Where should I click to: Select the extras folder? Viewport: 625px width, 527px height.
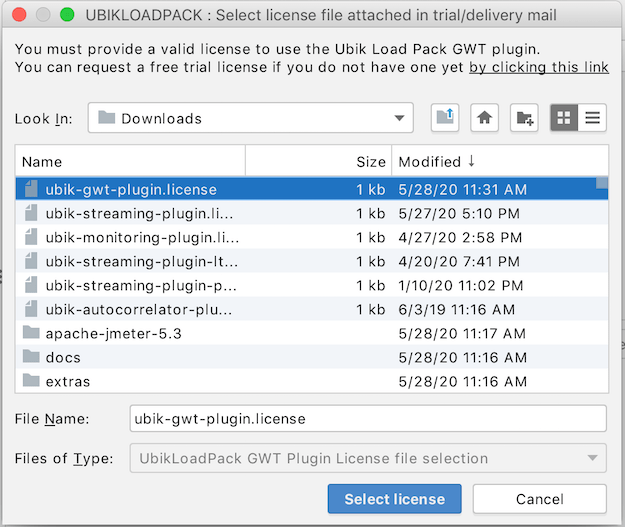312,381
